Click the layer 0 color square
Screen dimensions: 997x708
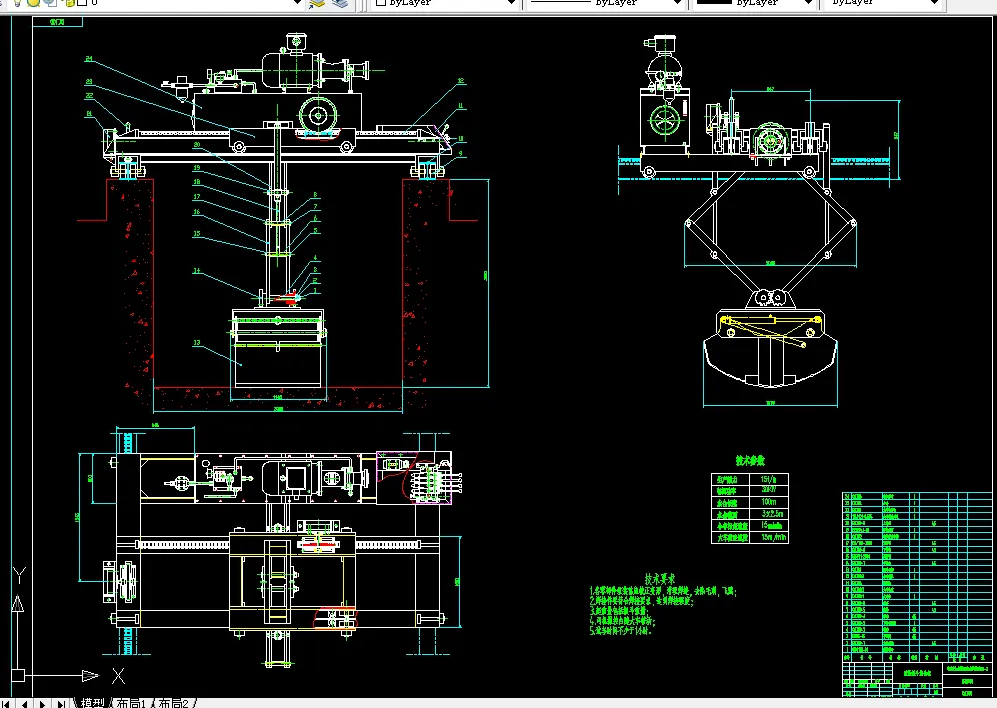click(x=81, y=3)
